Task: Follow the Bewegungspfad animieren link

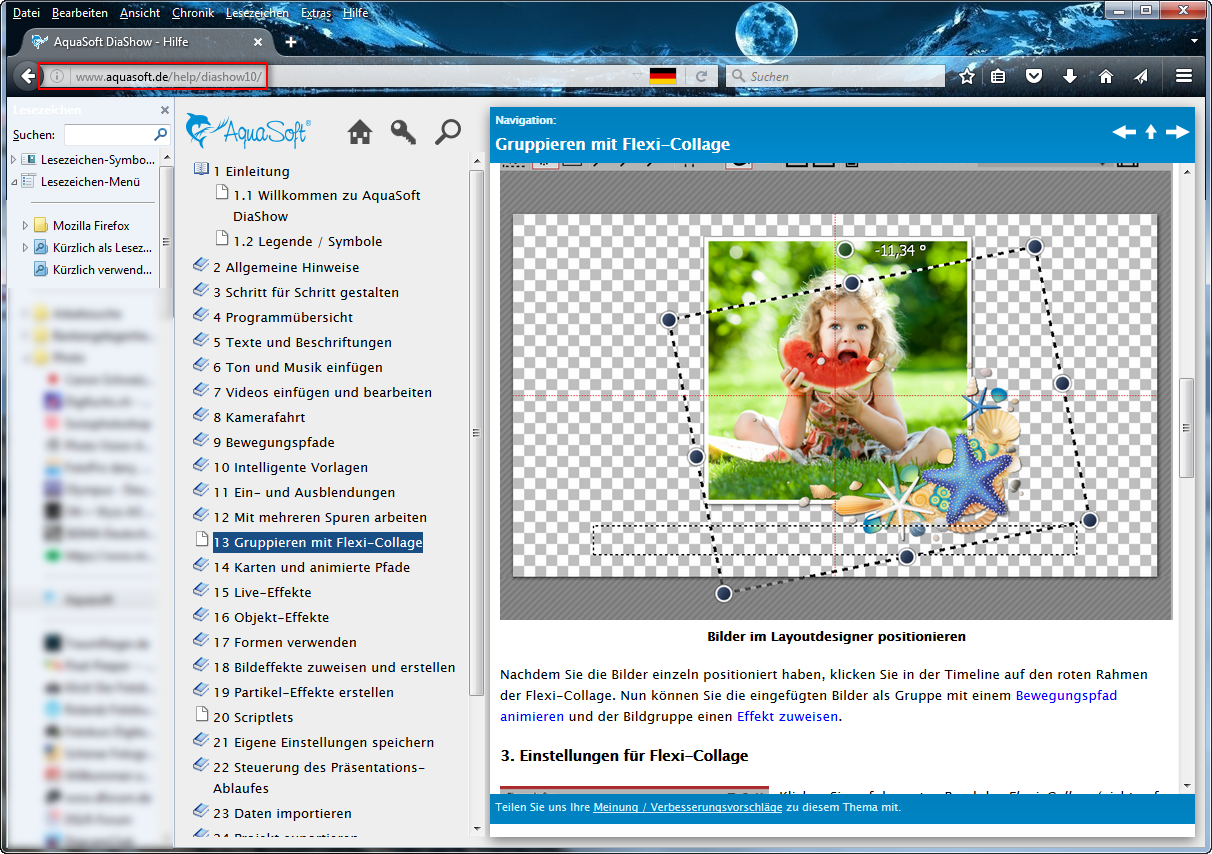Action: tap(1066, 694)
